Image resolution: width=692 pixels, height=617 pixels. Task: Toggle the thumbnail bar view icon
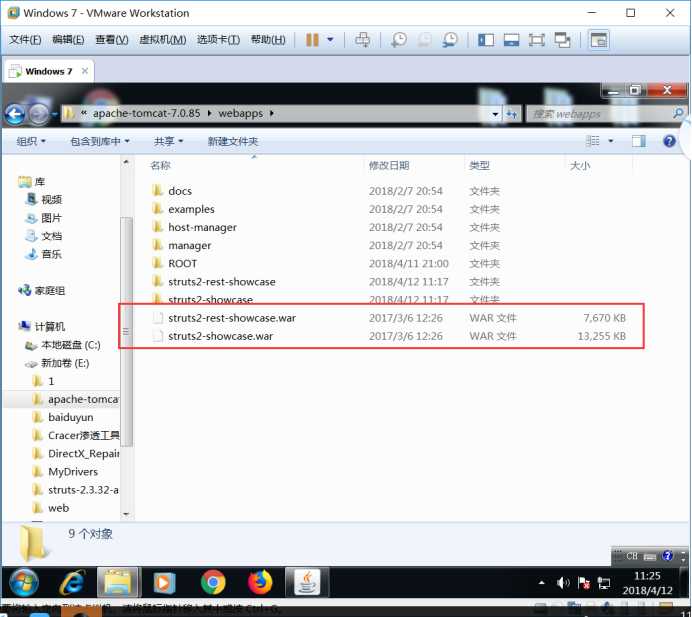[x=598, y=40]
